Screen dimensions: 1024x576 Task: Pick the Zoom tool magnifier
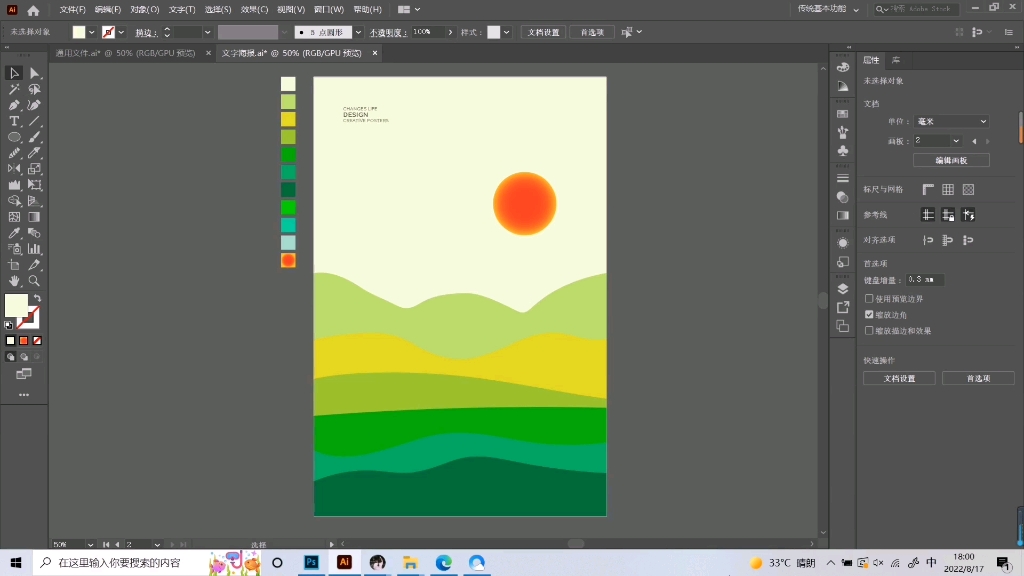[x=34, y=281]
